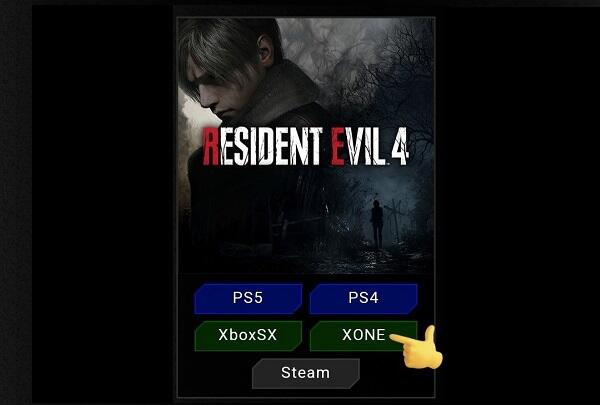Image resolution: width=600 pixels, height=405 pixels.
Task: Click the empty black area left of card
Action: (x=103, y=203)
